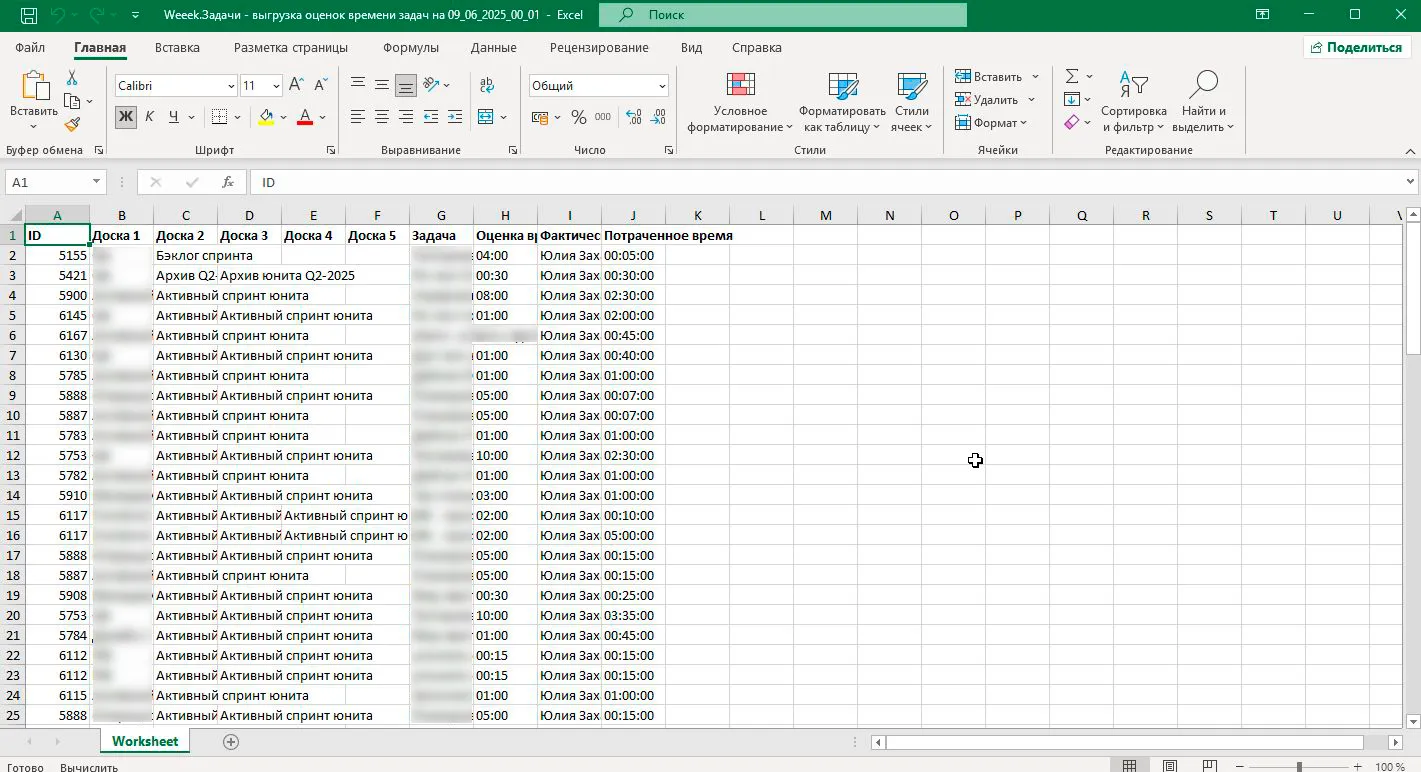Click the Format Painter brush icon
Screen dimensions: 1421x772
(72, 125)
